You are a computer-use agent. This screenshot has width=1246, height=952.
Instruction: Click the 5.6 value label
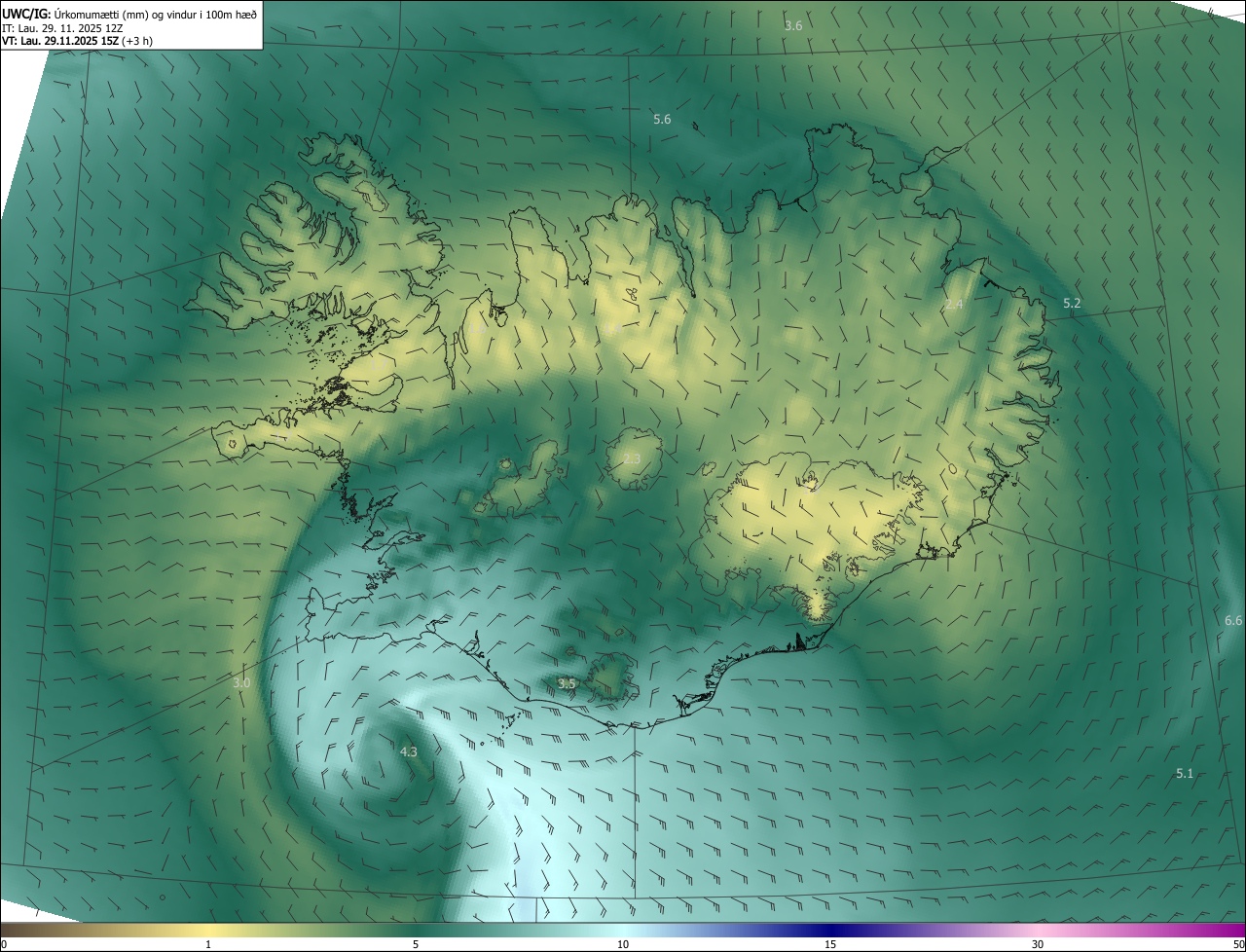[x=662, y=119]
